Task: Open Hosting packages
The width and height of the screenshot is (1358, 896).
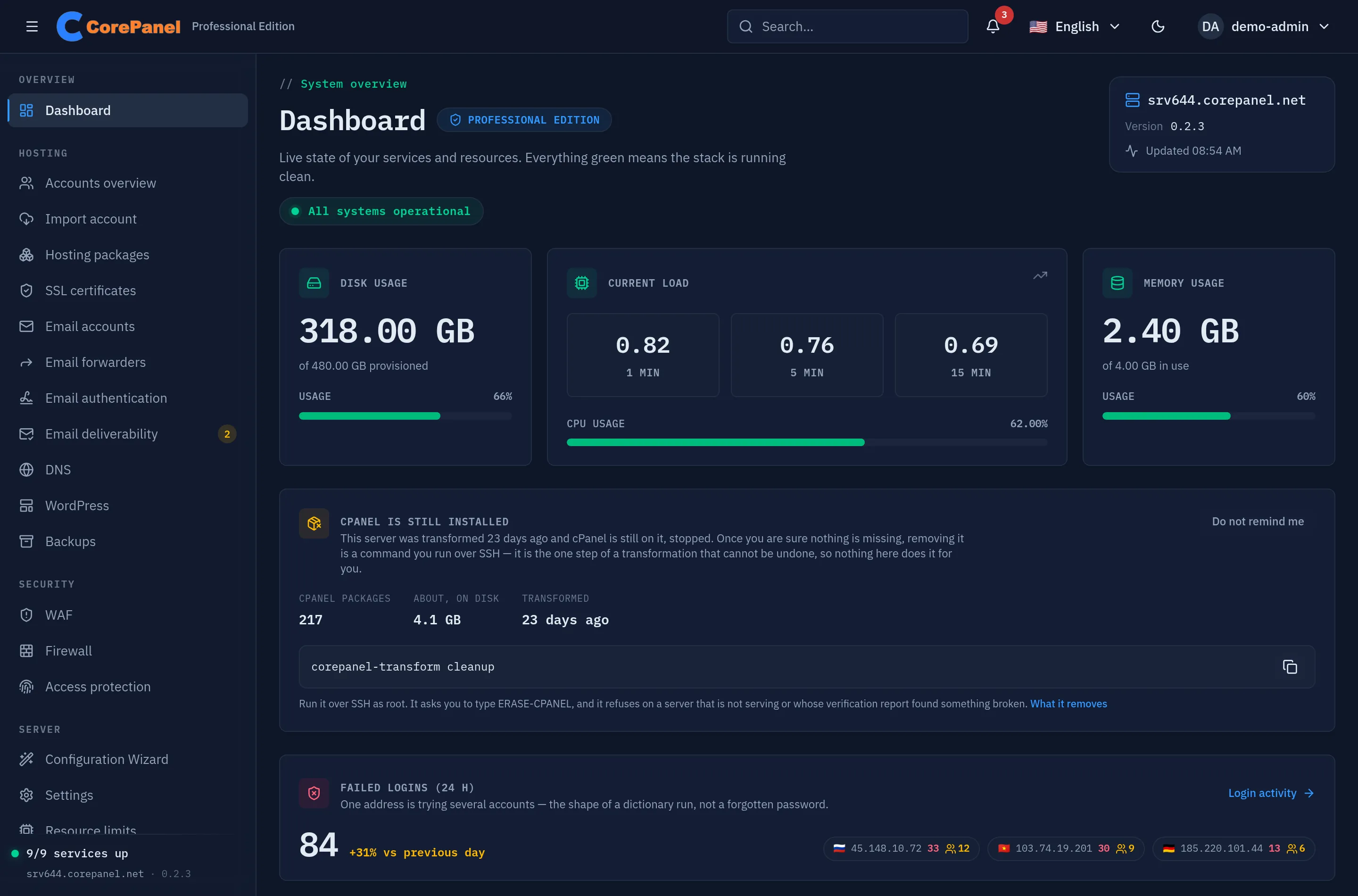Action: click(128, 255)
